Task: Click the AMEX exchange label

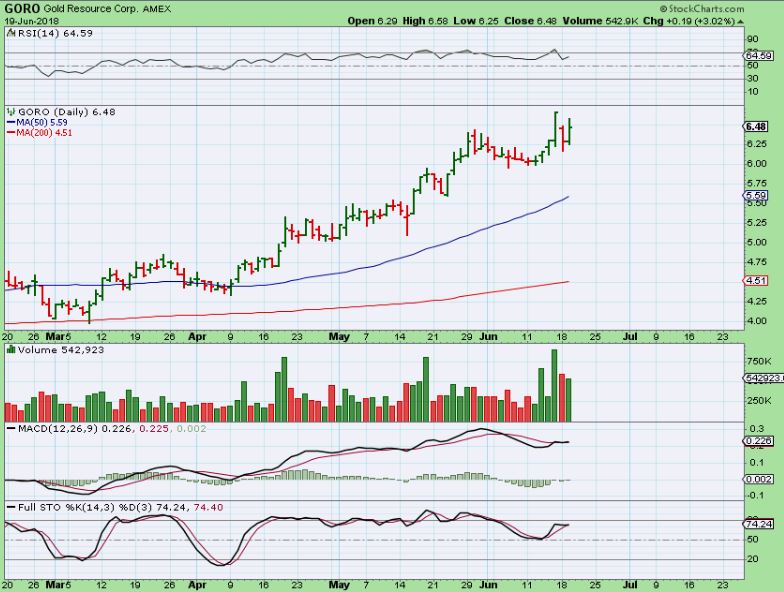Action: point(156,9)
